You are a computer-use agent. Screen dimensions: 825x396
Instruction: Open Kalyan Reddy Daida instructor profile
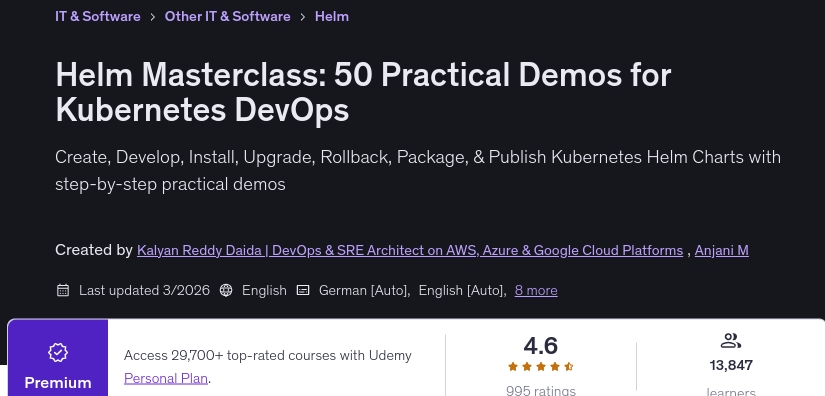[410, 250]
